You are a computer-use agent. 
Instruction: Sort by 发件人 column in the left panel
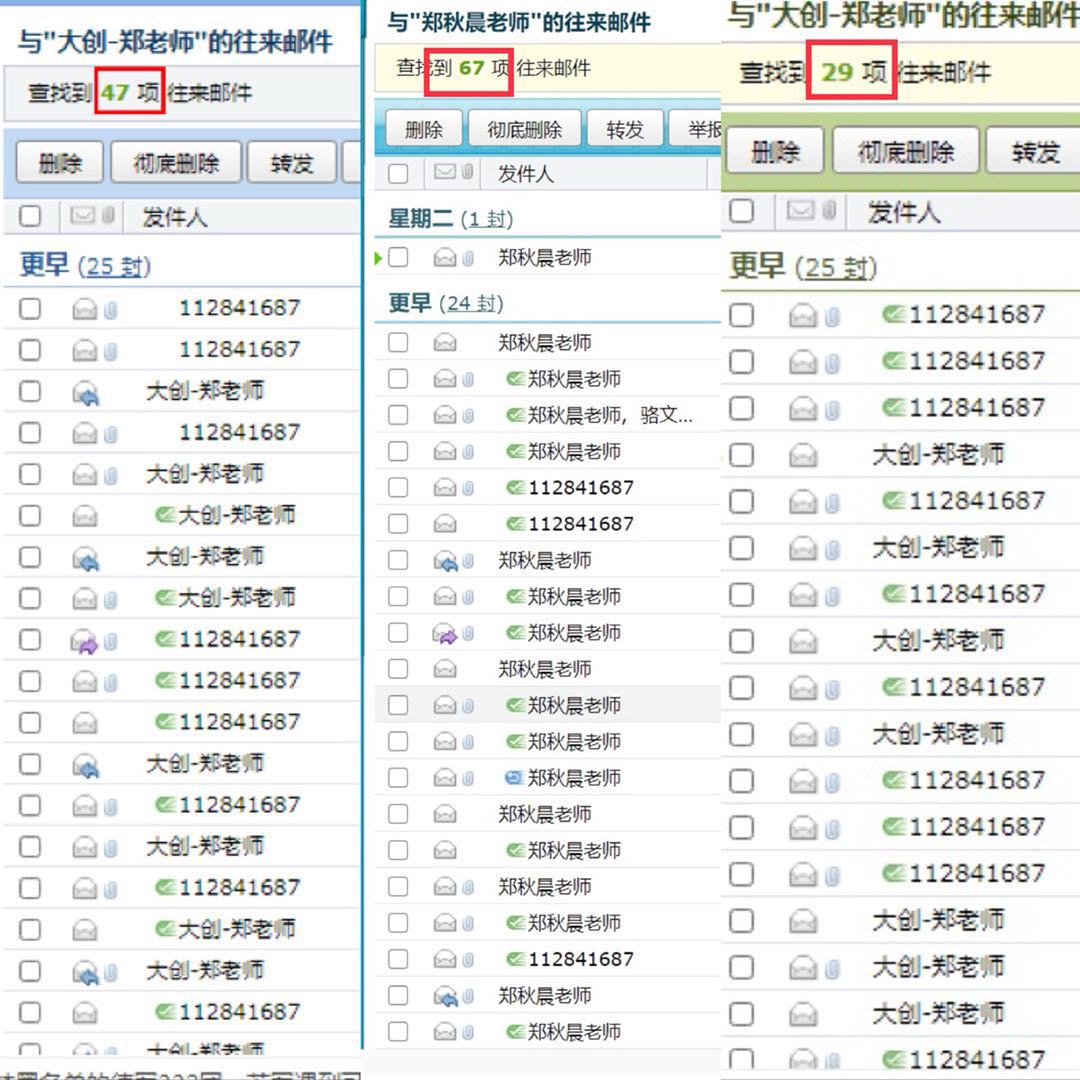174,217
